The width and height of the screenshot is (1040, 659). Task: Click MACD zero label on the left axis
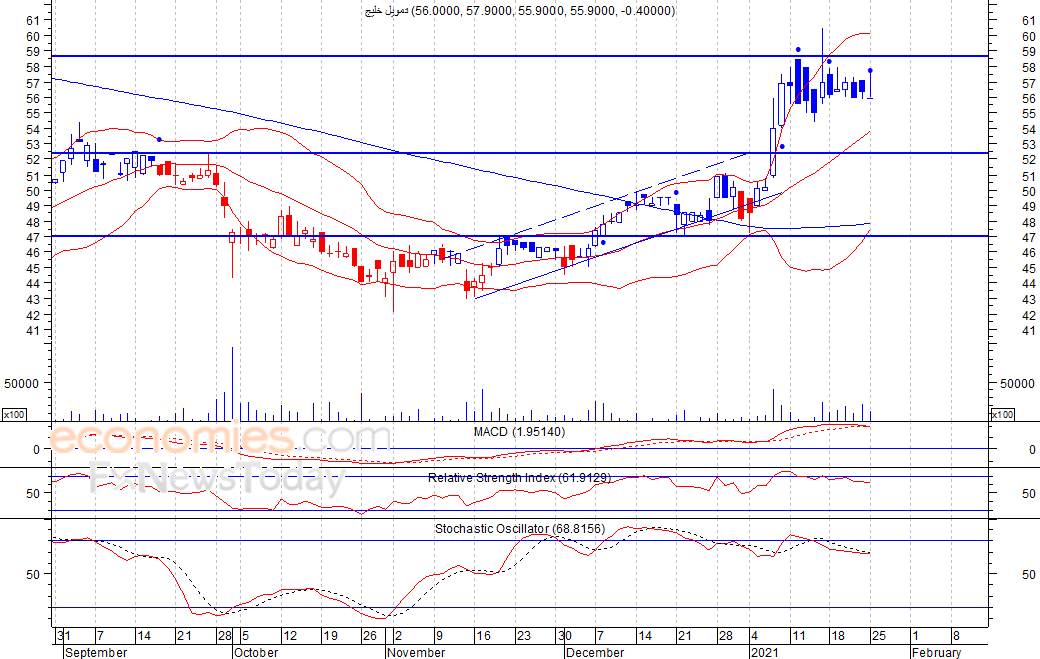37,449
